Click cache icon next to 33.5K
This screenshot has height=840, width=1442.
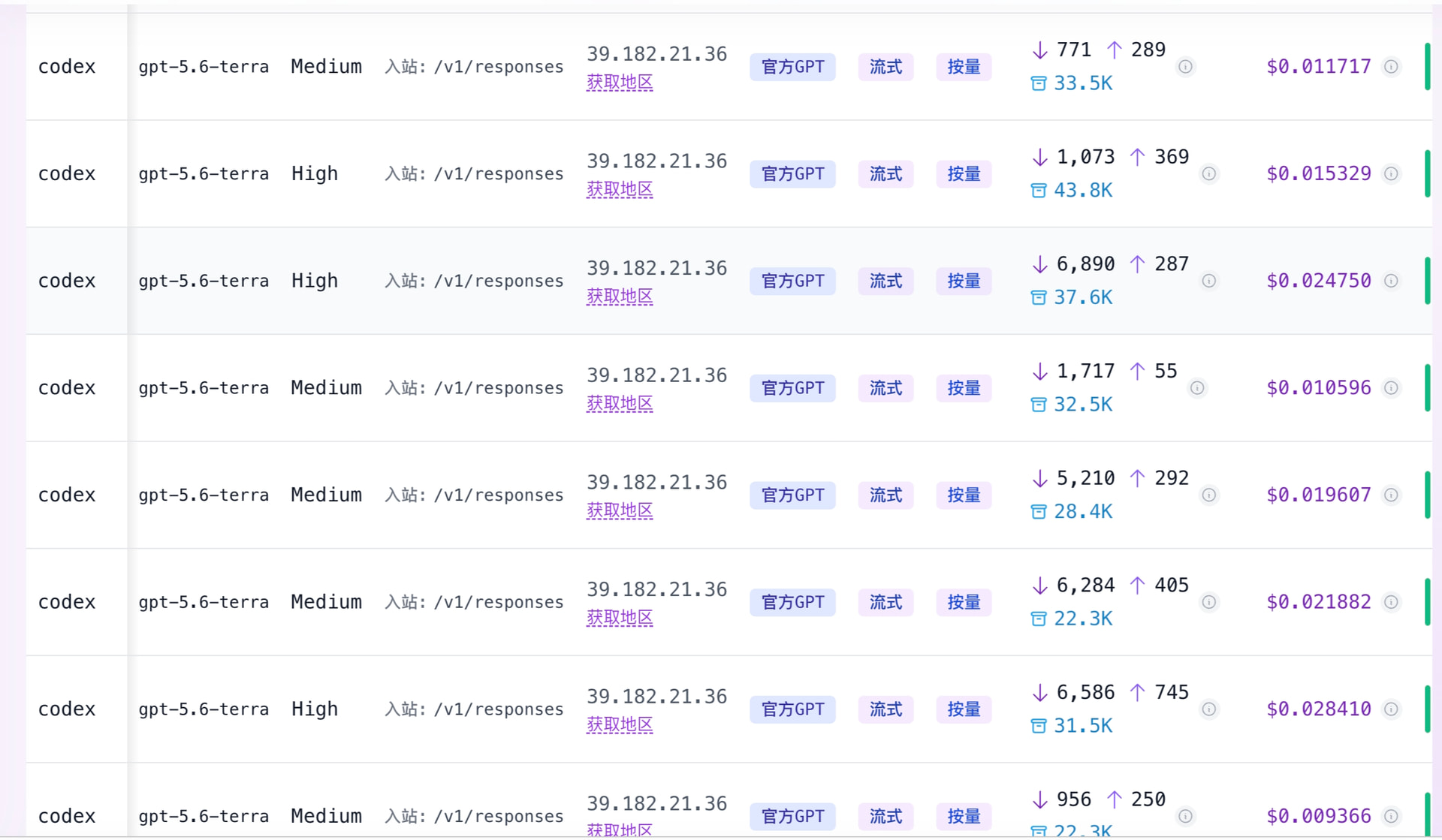(1039, 83)
